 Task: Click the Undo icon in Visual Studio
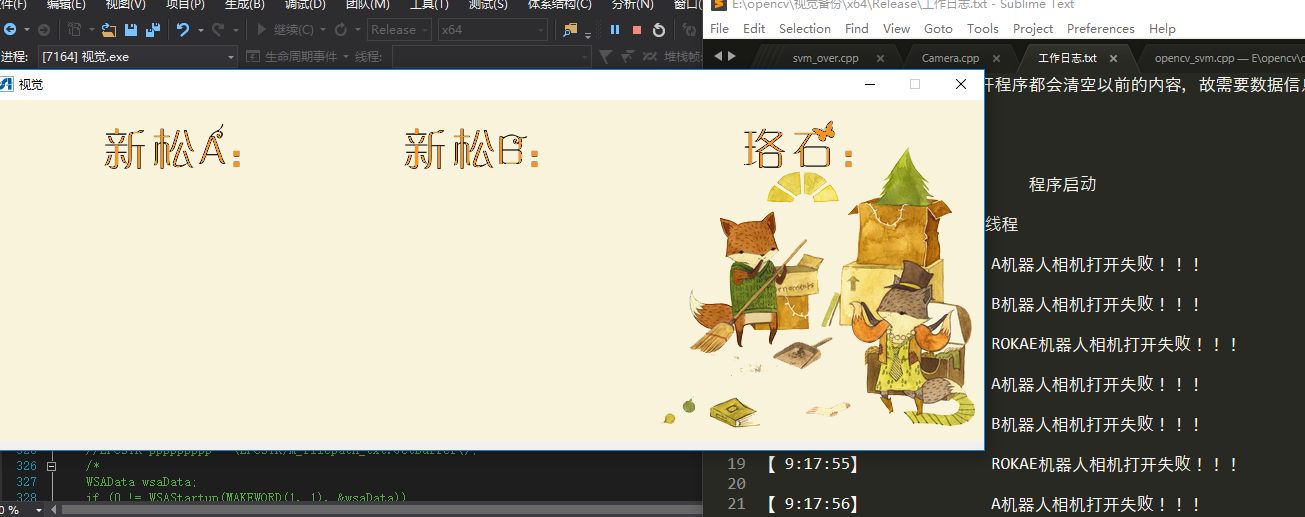pos(183,30)
